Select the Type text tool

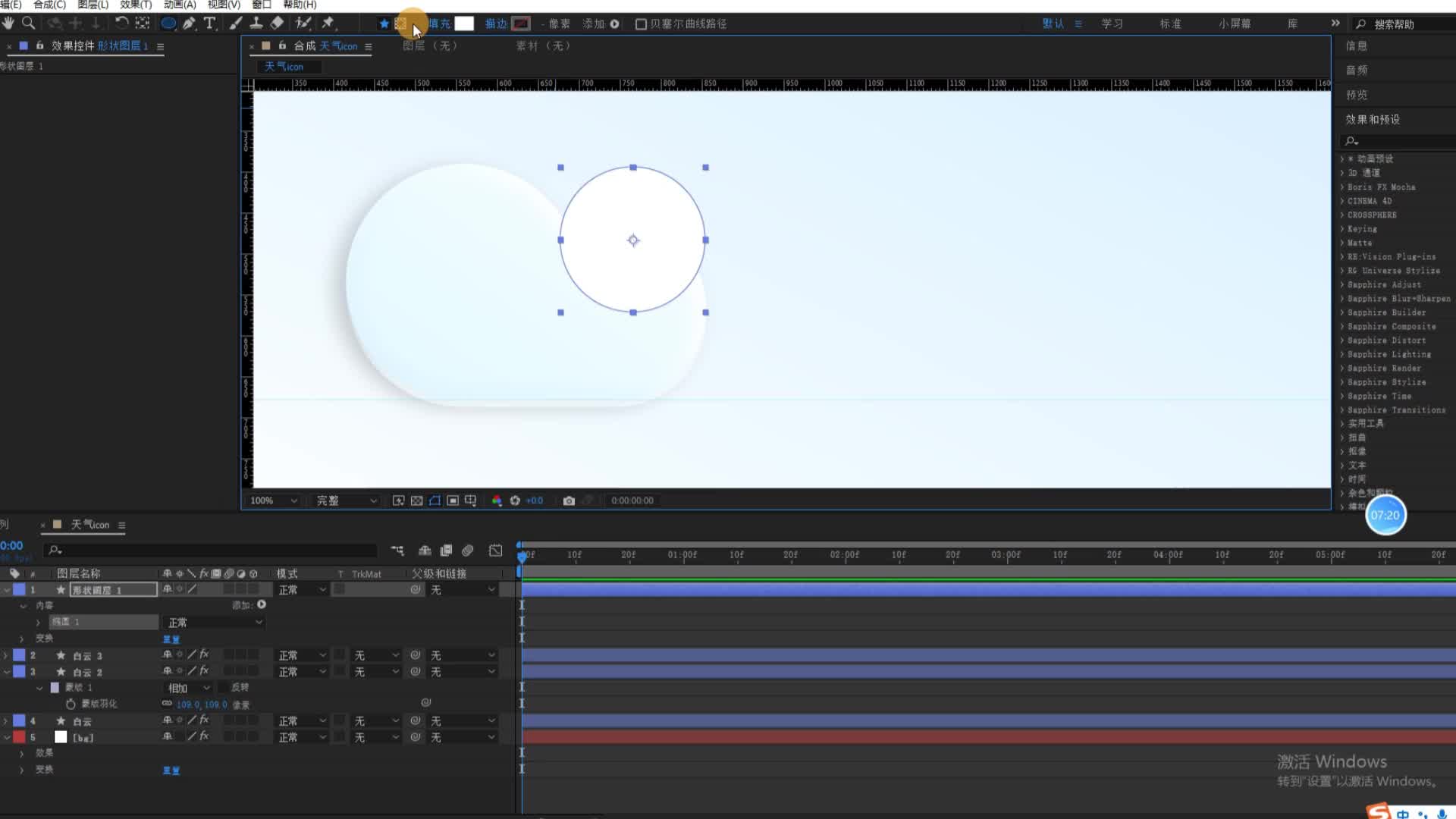210,24
